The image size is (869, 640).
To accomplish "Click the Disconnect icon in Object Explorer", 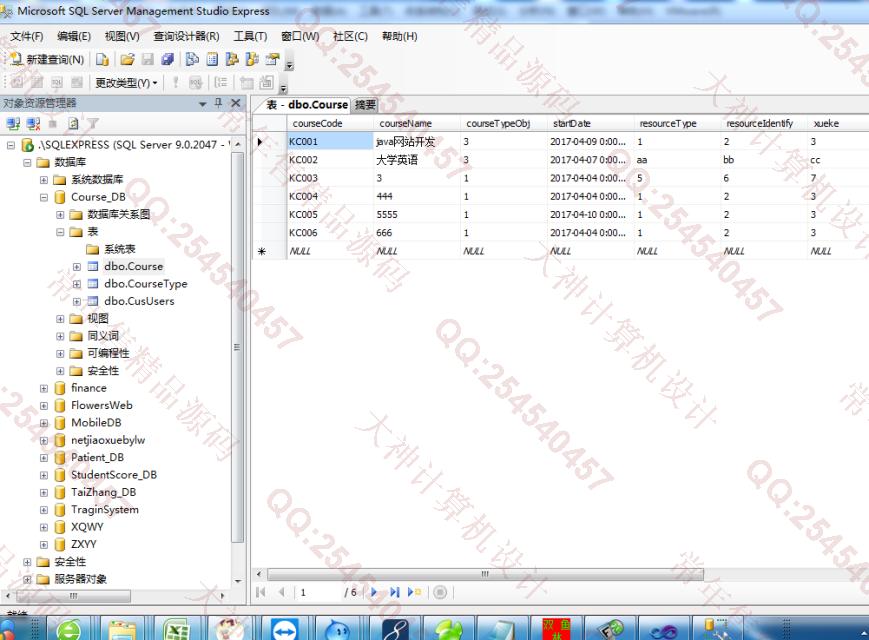I will tap(33, 124).
